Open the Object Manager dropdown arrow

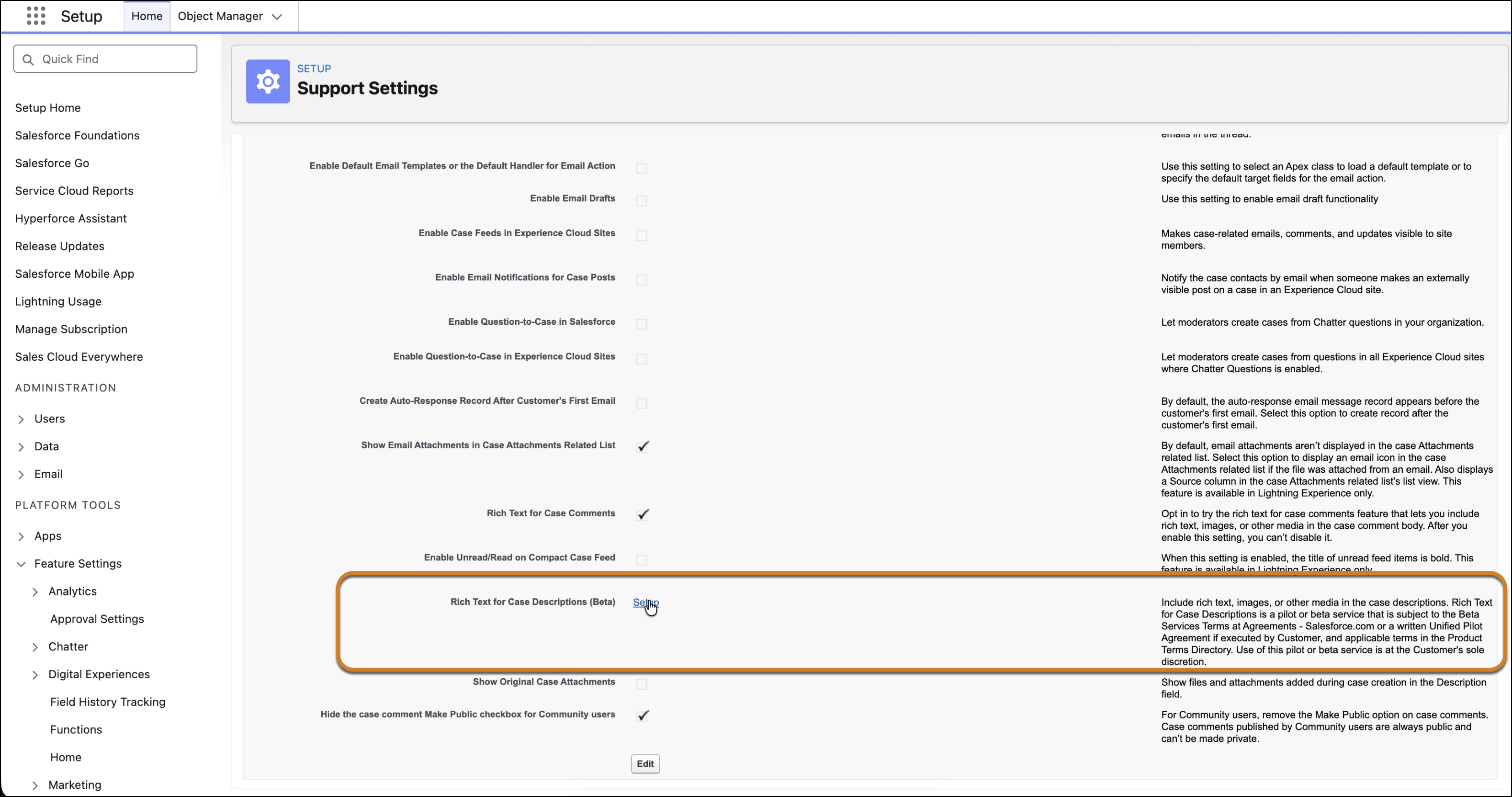(277, 16)
